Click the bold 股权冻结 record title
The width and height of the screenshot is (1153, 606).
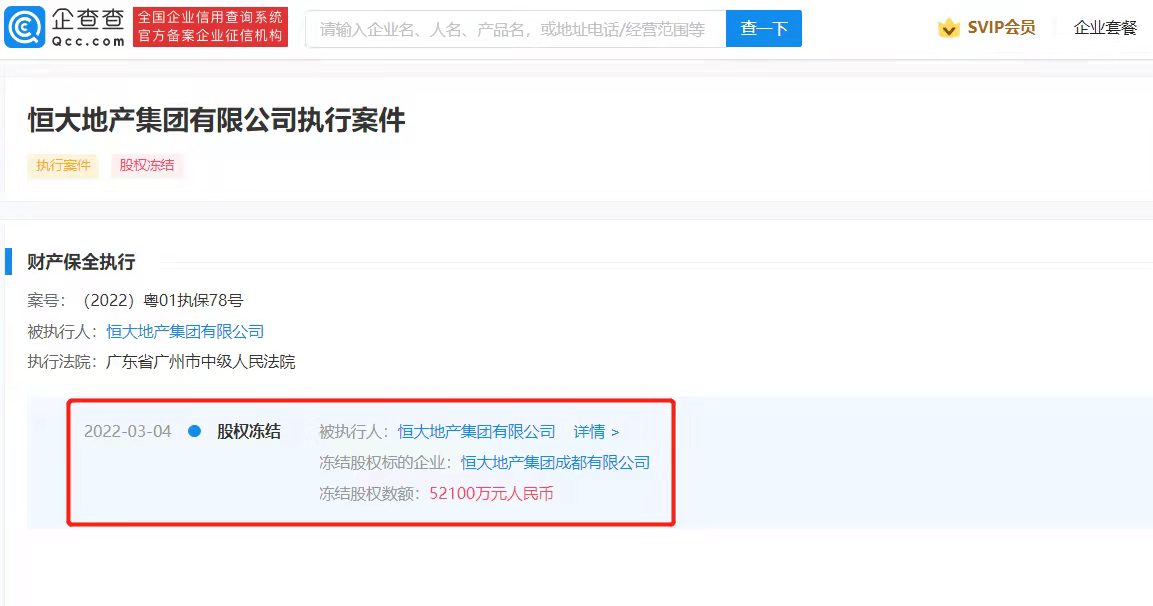pos(249,432)
